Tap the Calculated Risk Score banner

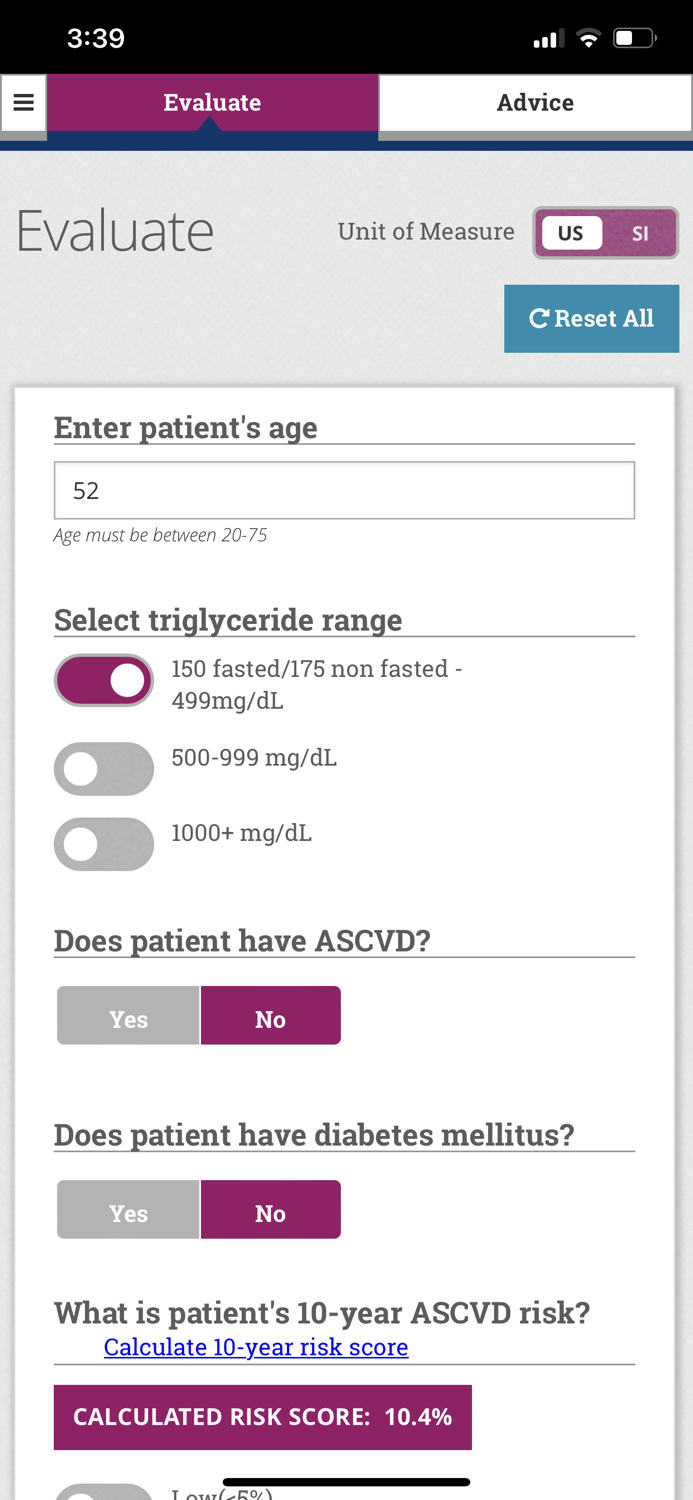[x=262, y=1417]
